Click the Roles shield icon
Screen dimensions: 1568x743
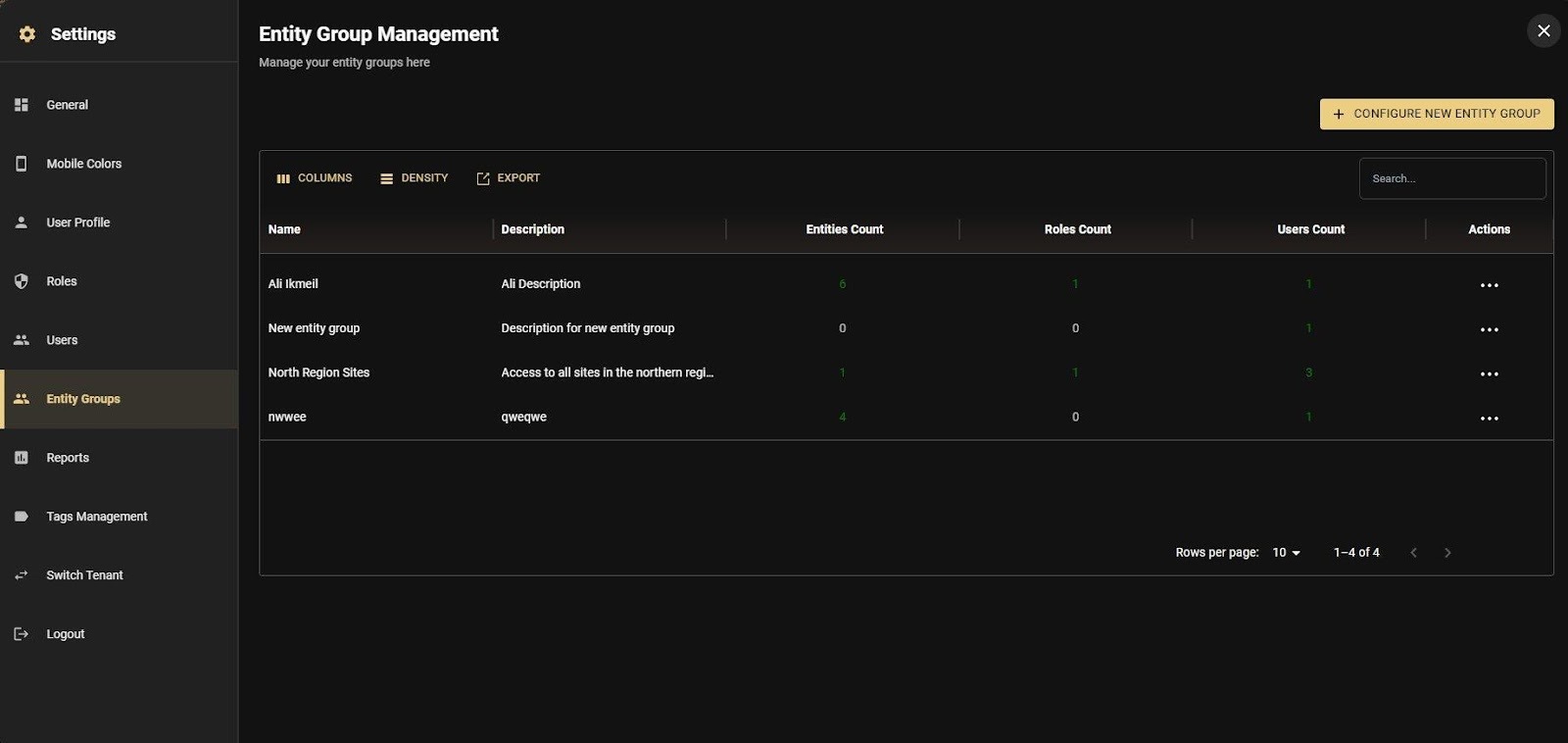(22, 281)
